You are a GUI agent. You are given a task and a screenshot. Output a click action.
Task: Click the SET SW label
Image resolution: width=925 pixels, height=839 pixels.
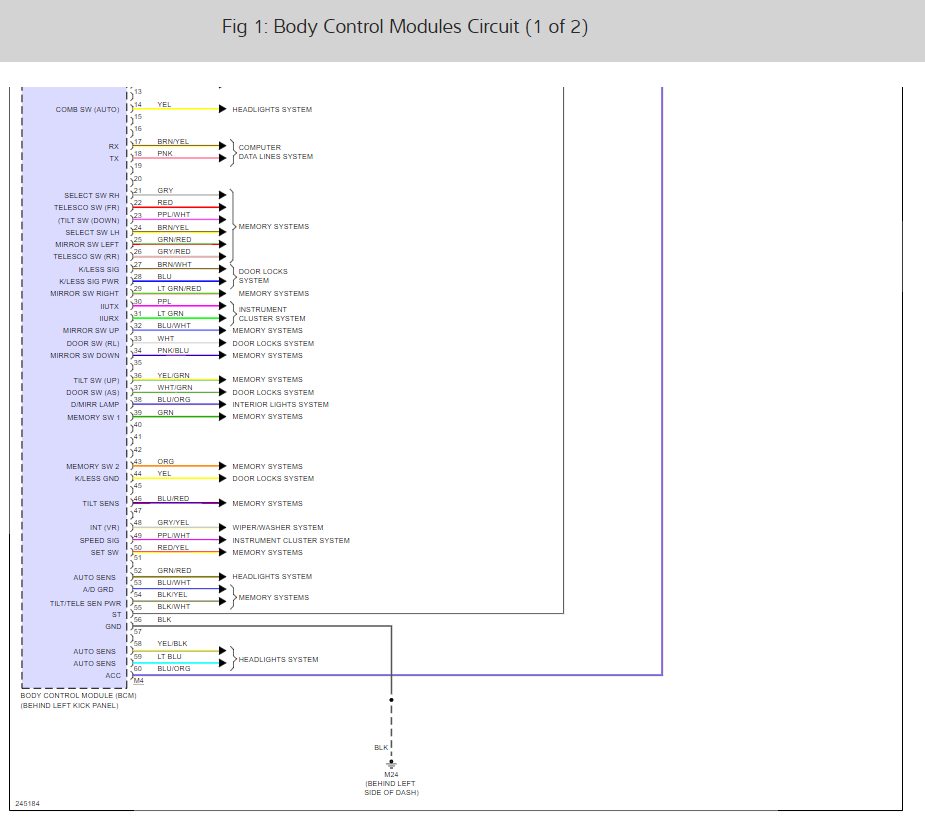(104, 553)
